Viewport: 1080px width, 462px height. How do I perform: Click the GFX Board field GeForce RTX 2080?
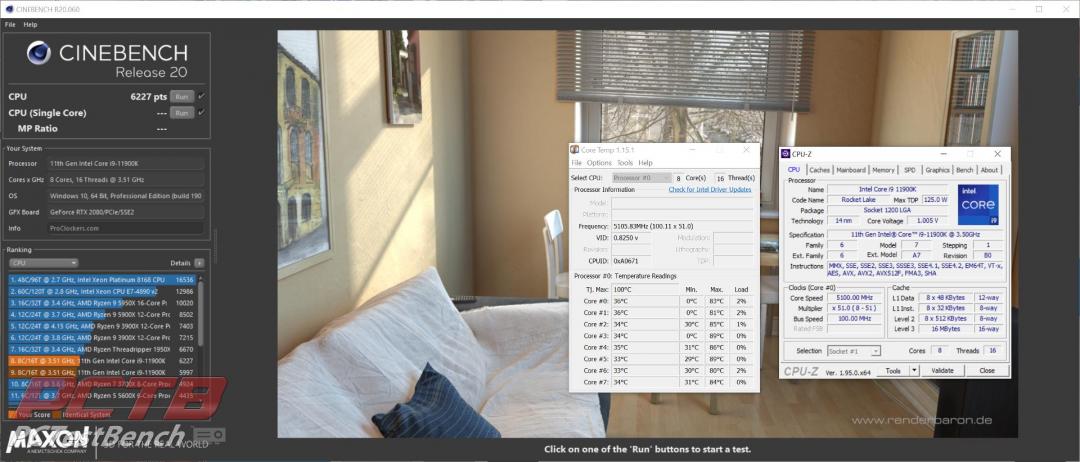coord(126,212)
